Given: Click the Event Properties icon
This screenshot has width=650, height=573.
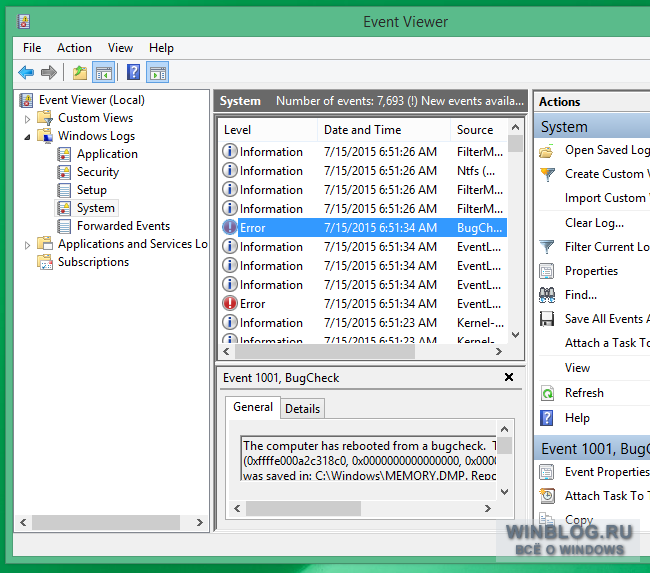Looking at the screenshot, I should [546, 472].
